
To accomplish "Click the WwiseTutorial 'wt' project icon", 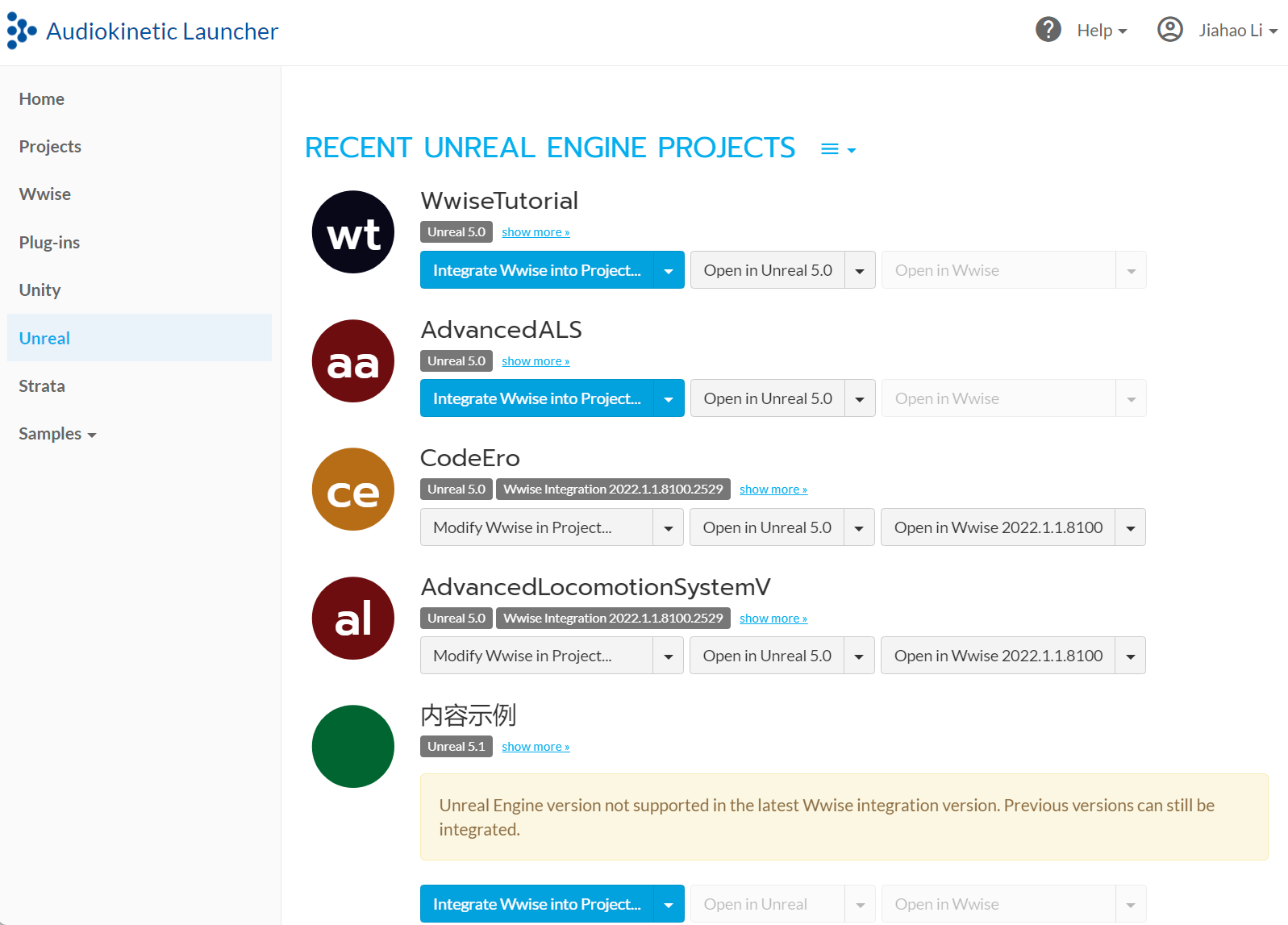I will pyautogui.click(x=353, y=232).
